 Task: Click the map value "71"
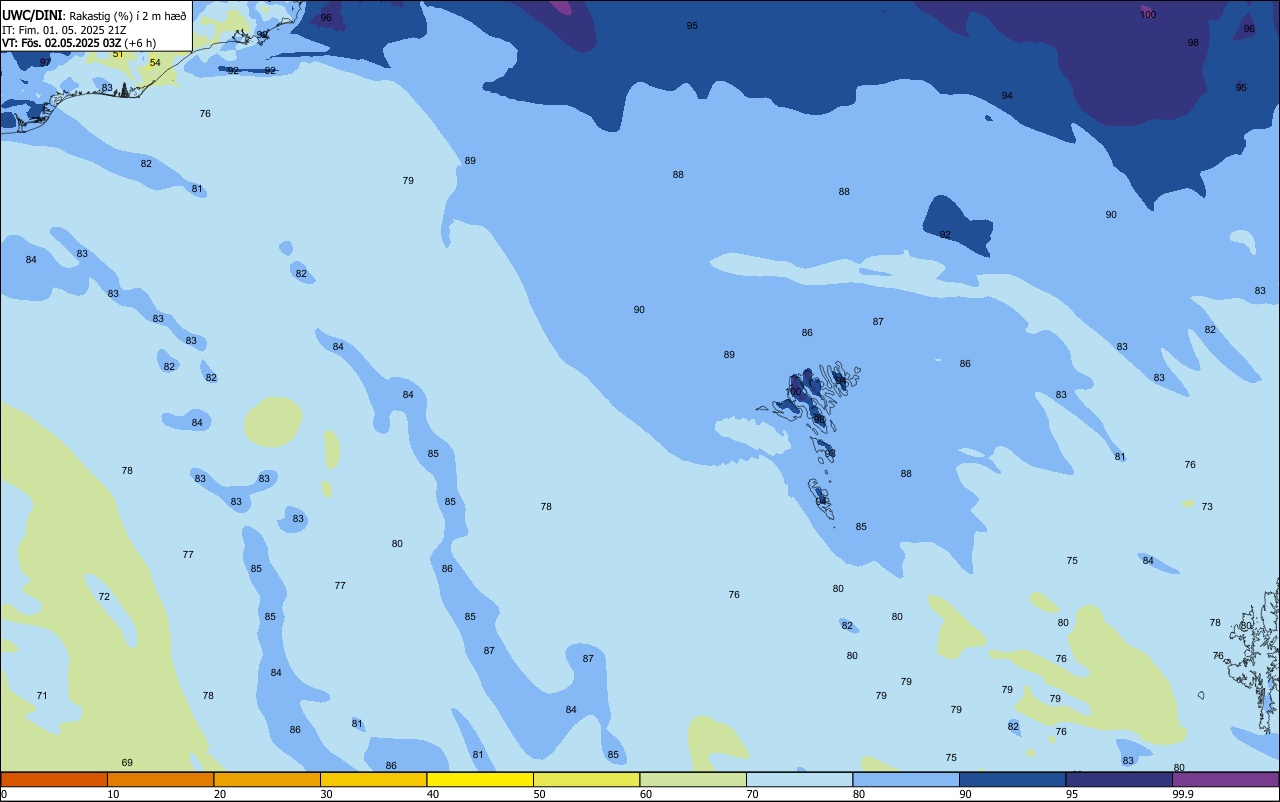tap(42, 696)
